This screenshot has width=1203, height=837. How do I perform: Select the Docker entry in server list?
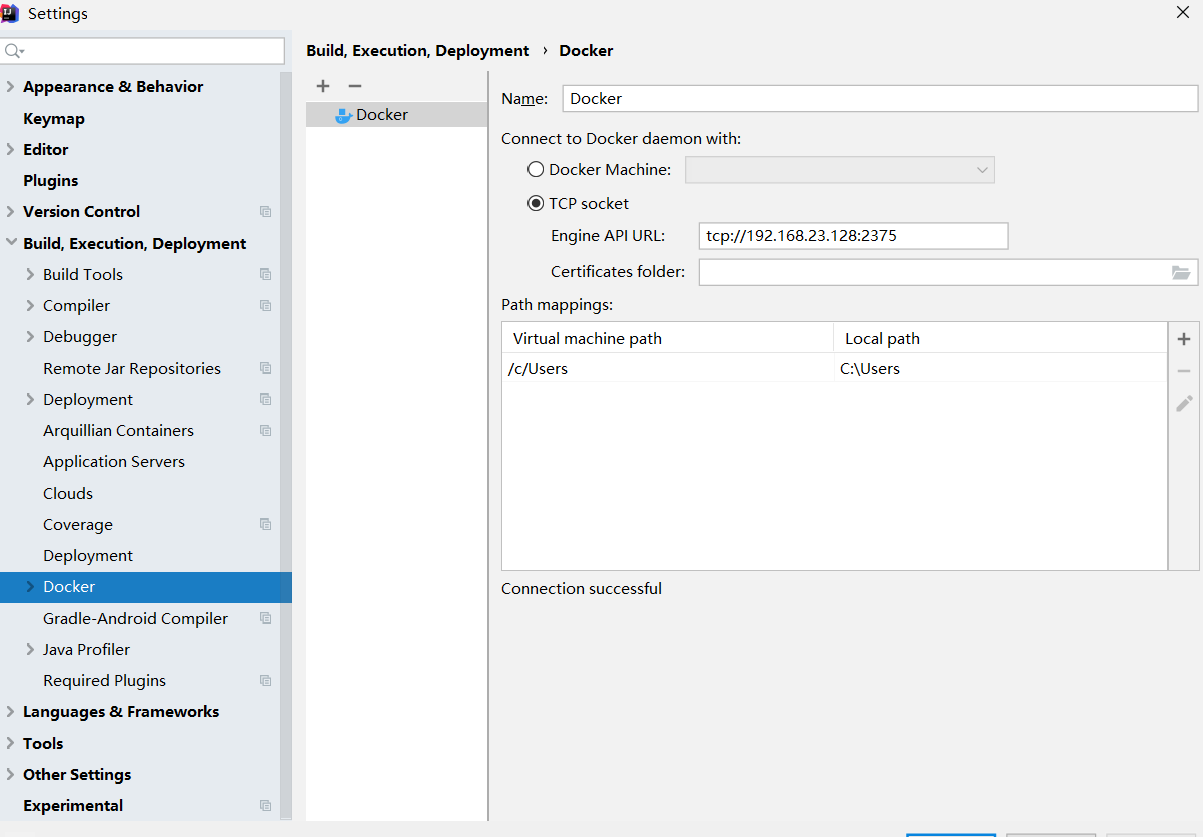tap(396, 115)
